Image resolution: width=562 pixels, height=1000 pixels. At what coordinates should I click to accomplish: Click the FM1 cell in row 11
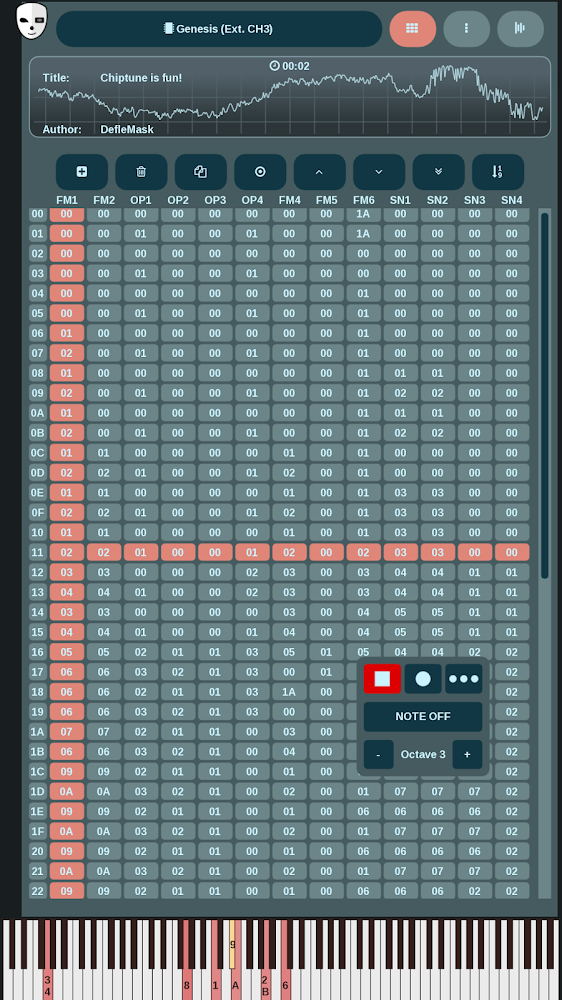click(x=67, y=553)
